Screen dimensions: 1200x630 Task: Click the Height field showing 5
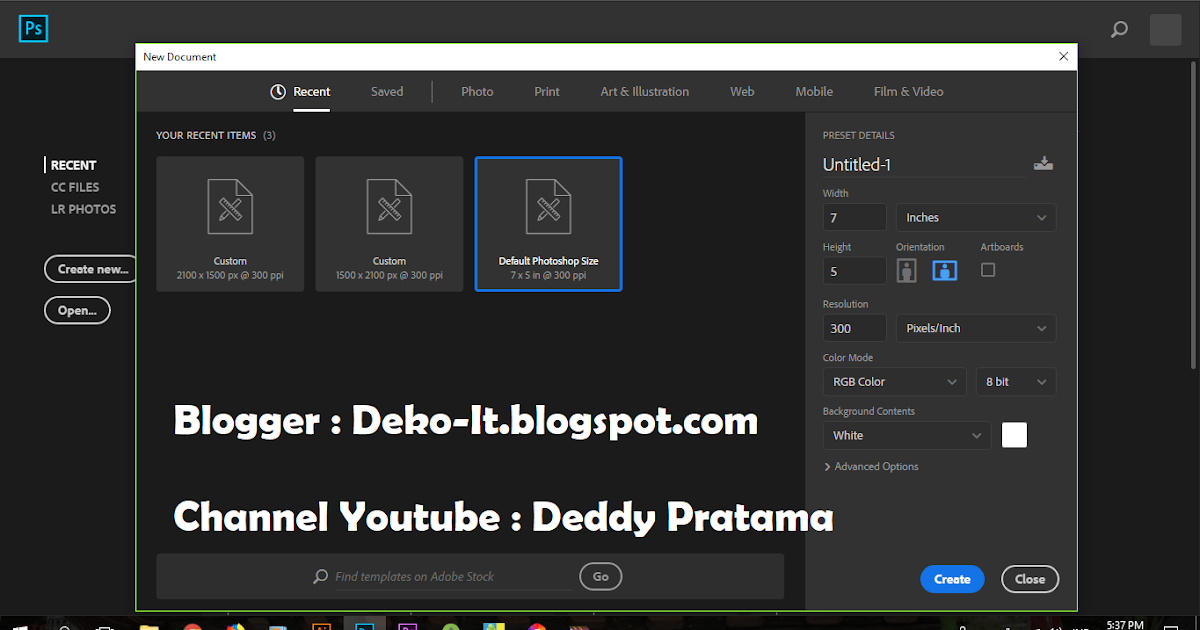click(x=855, y=270)
